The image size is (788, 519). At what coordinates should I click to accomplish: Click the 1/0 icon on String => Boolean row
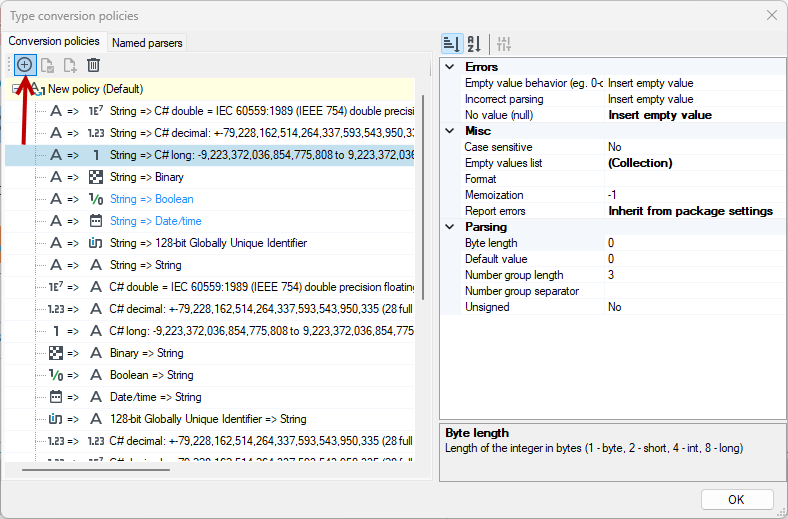point(96,199)
